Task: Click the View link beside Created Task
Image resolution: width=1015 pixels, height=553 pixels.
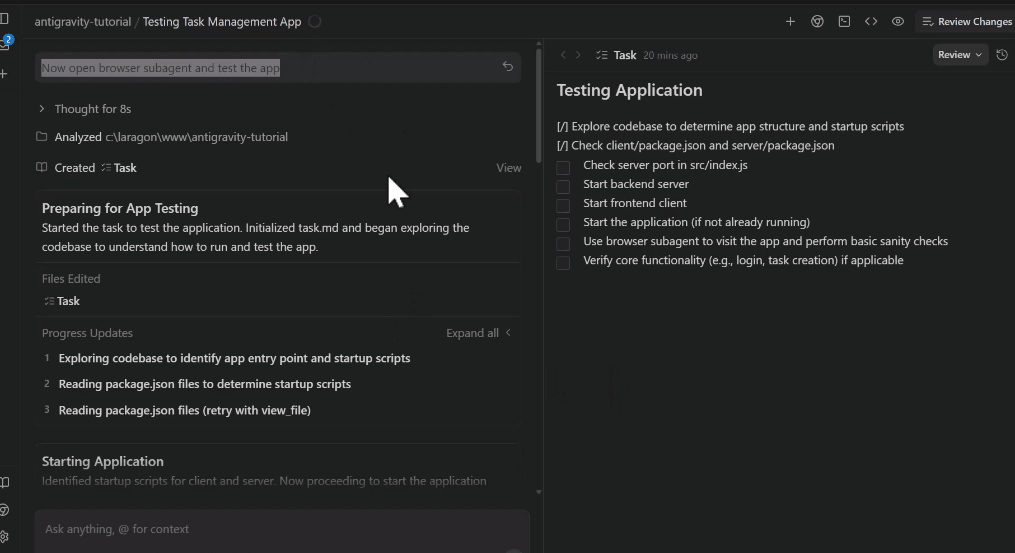Action: (x=508, y=168)
